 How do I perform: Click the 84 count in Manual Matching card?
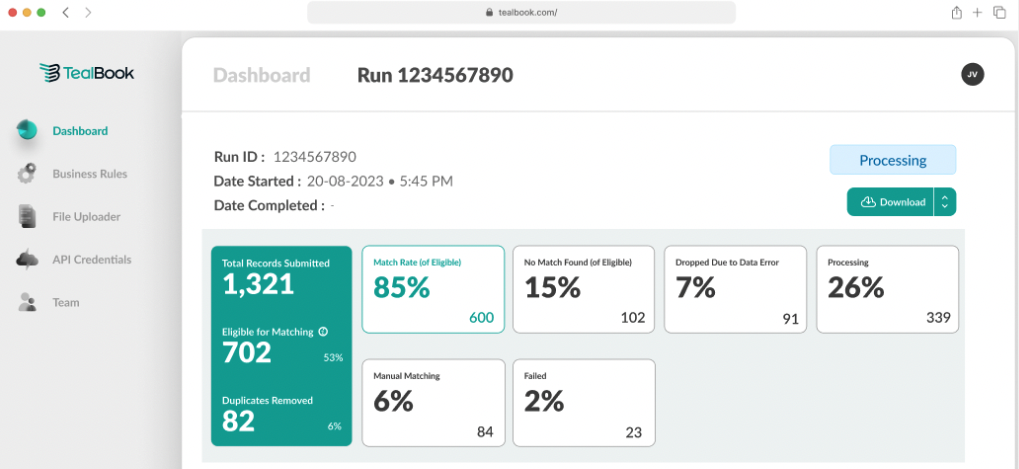[x=485, y=432]
